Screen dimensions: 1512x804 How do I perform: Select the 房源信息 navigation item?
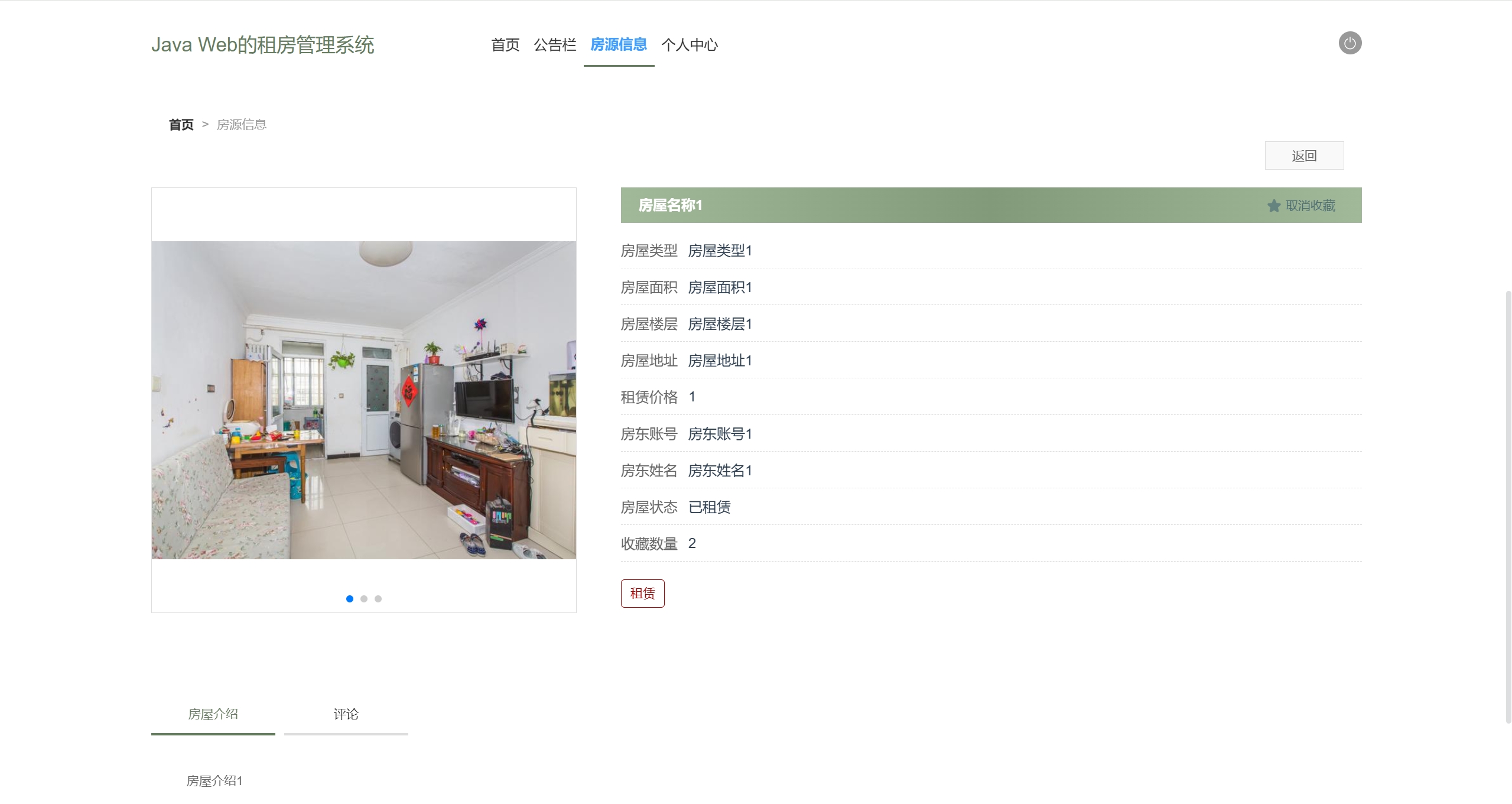[x=619, y=45]
